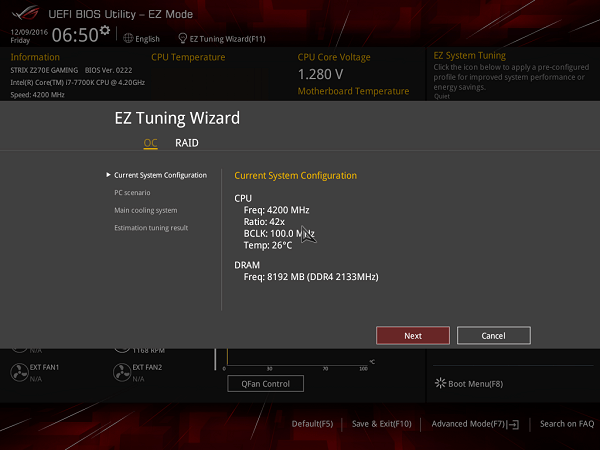Click the Cancel button

point(494,336)
